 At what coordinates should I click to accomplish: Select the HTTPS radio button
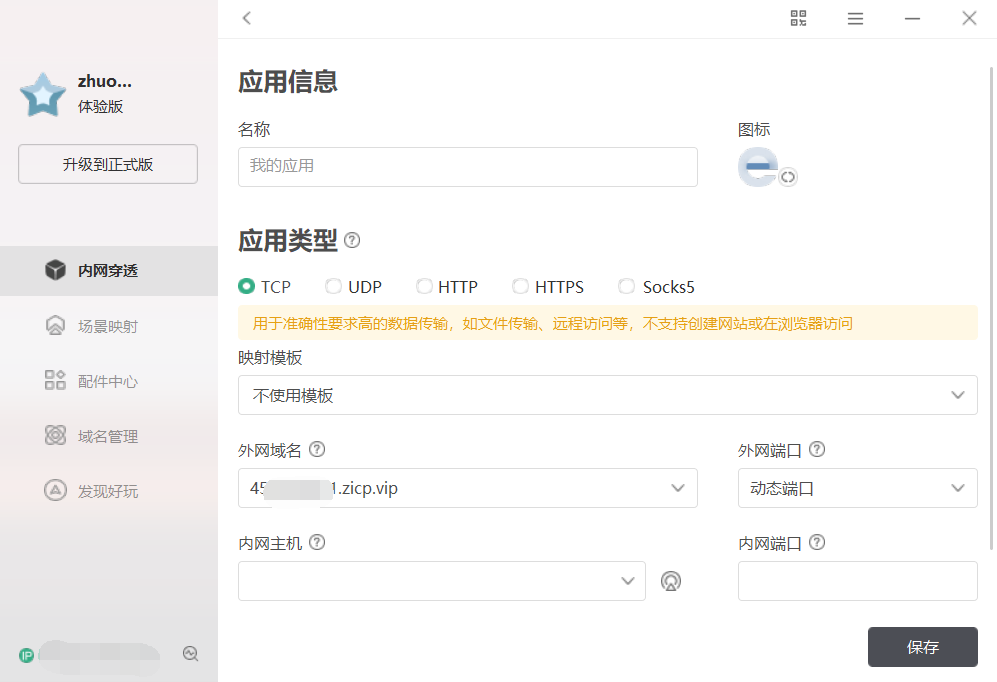point(520,287)
